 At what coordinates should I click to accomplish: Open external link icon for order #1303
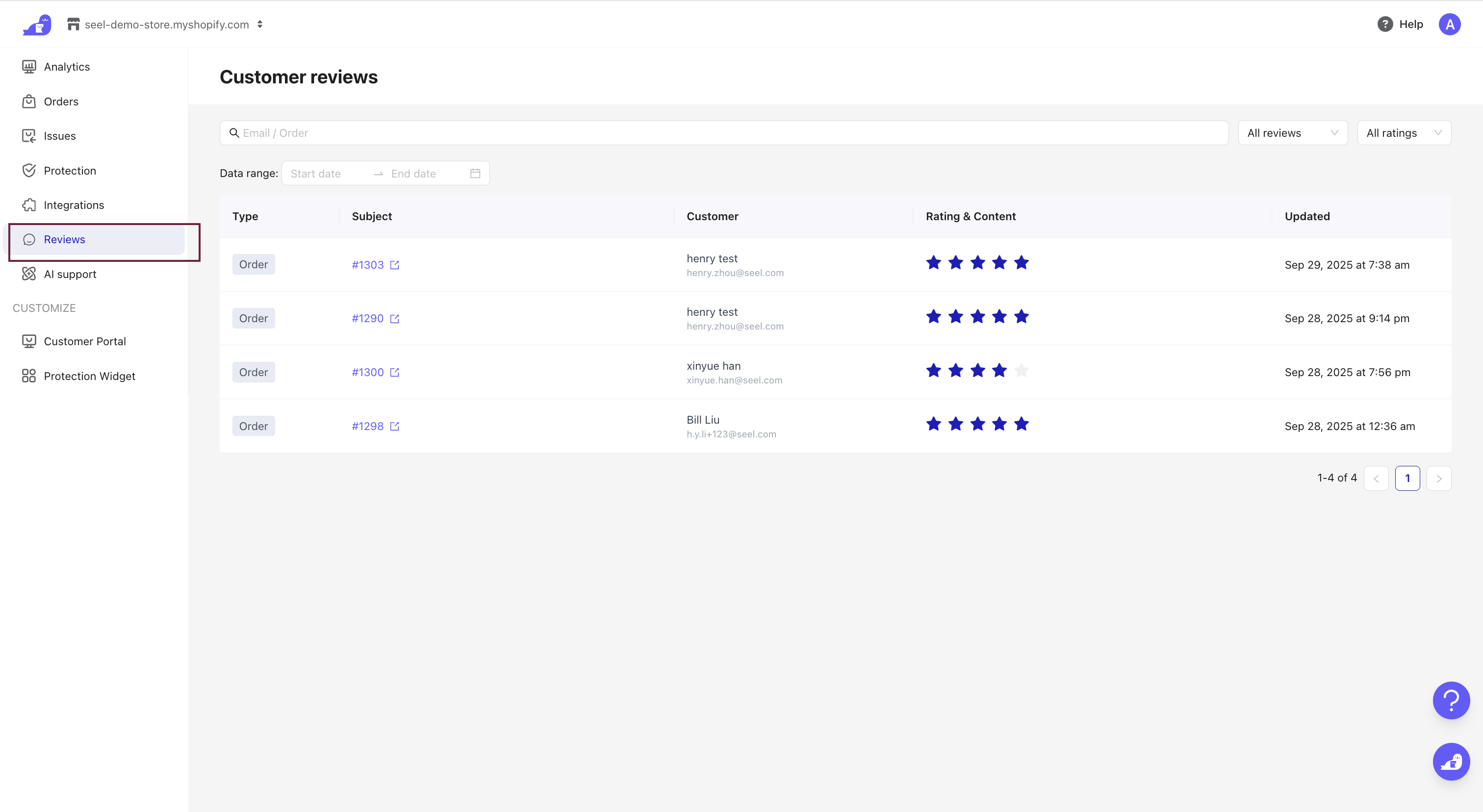394,265
